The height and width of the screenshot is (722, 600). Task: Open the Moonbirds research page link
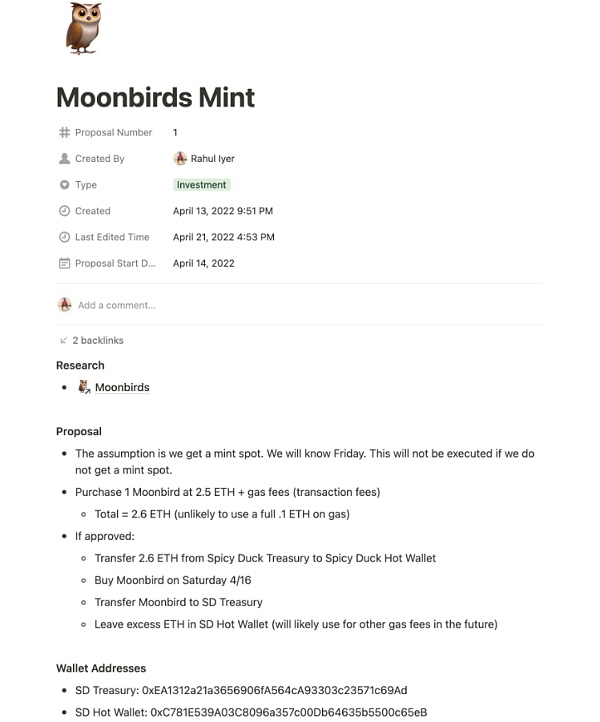click(x=122, y=387)
